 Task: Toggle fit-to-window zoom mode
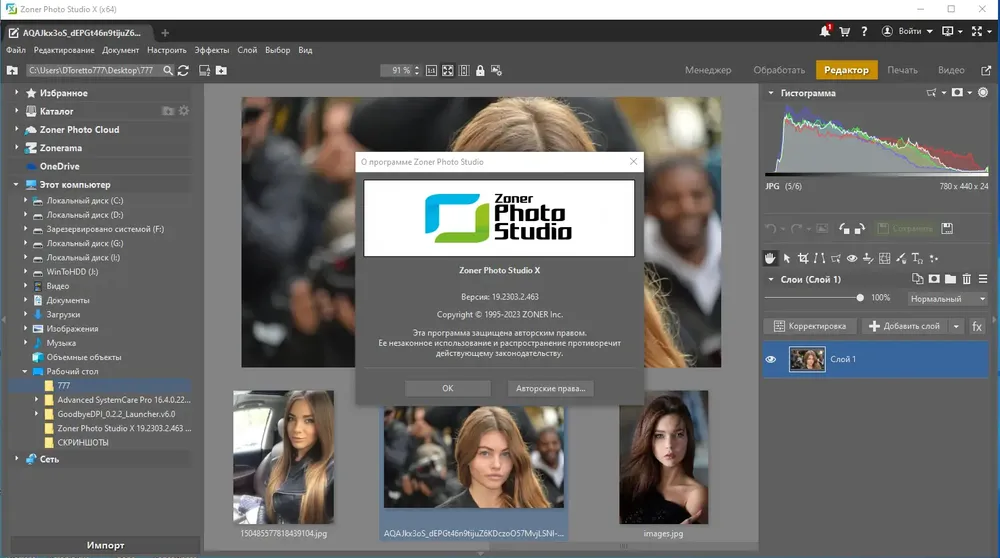448,70
